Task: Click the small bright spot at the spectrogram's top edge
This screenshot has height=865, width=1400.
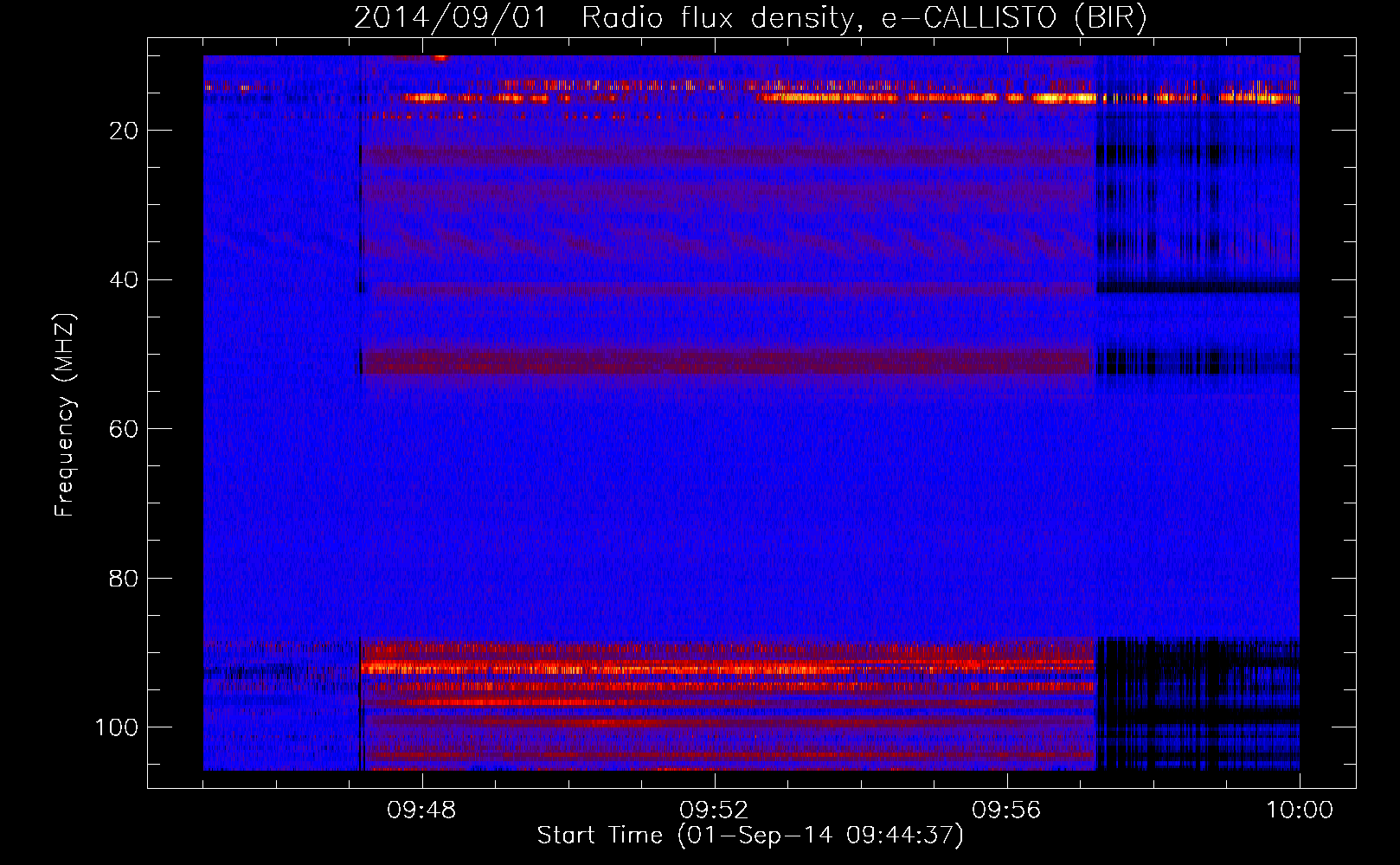Action: 440,58
